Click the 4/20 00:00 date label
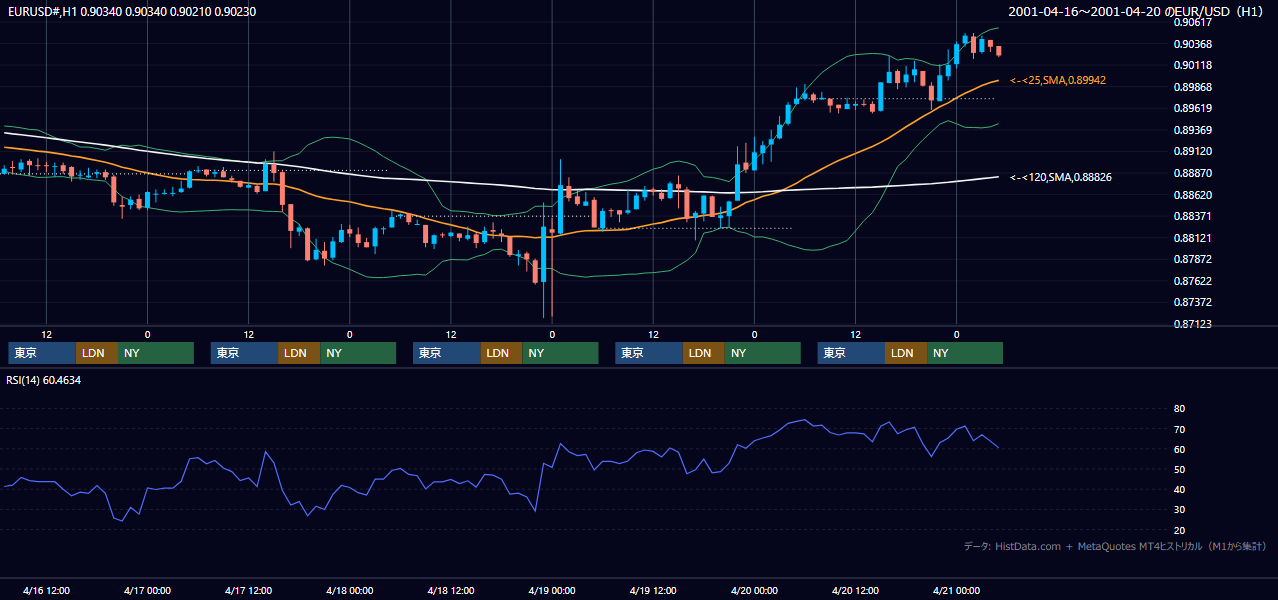 pos(753,590)
